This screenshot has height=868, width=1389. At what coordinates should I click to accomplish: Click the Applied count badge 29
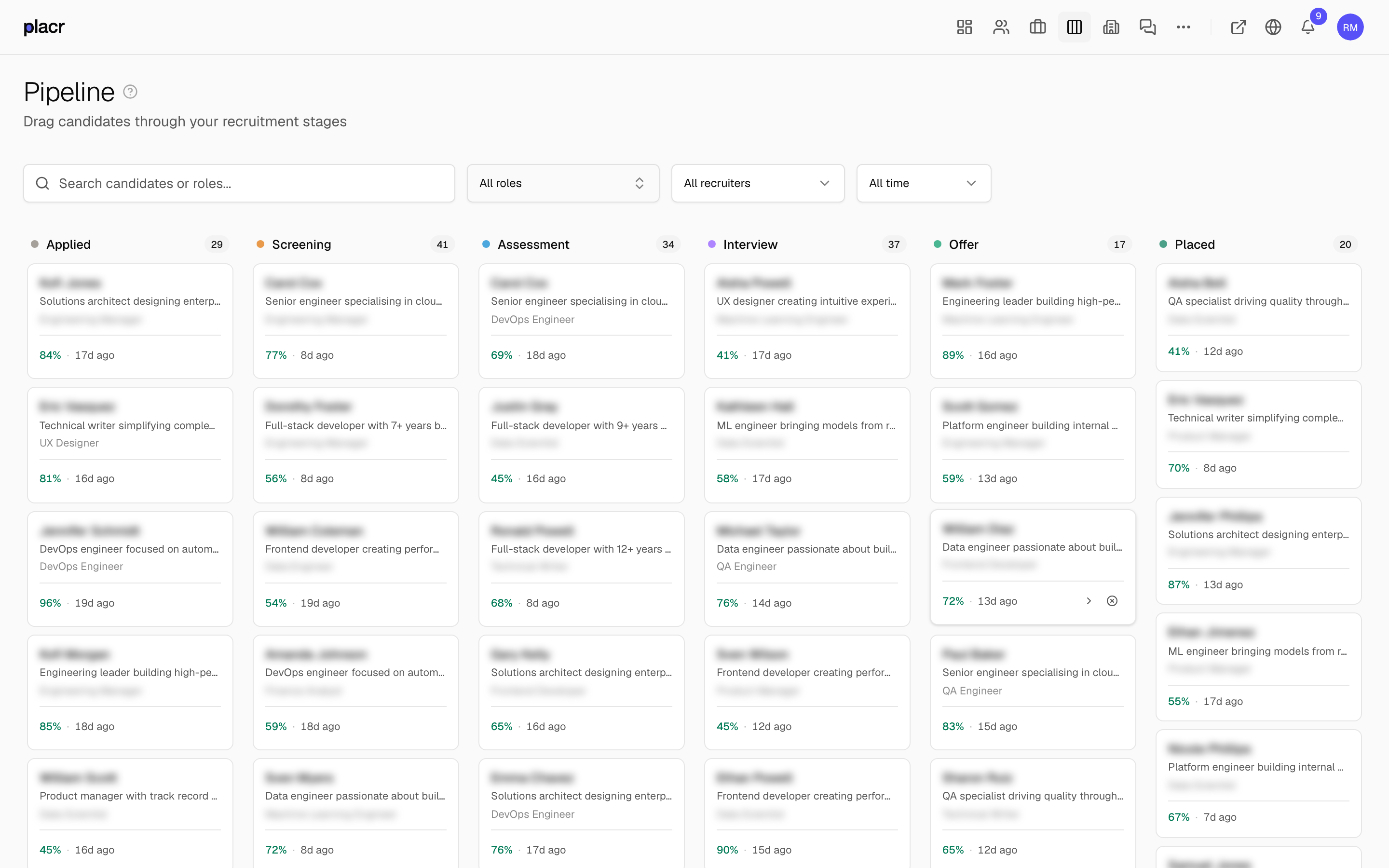coord(217,244)
